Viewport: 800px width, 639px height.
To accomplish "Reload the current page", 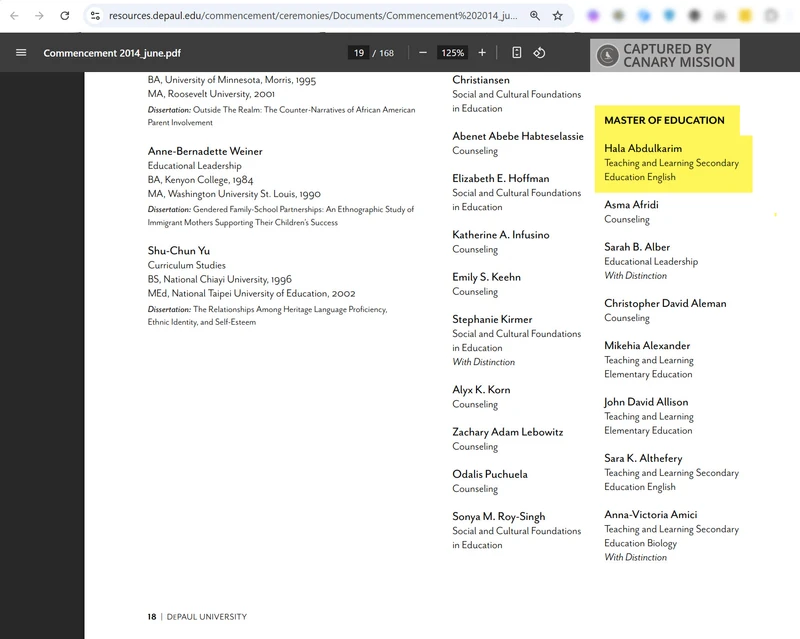I will tap(65, 16).
